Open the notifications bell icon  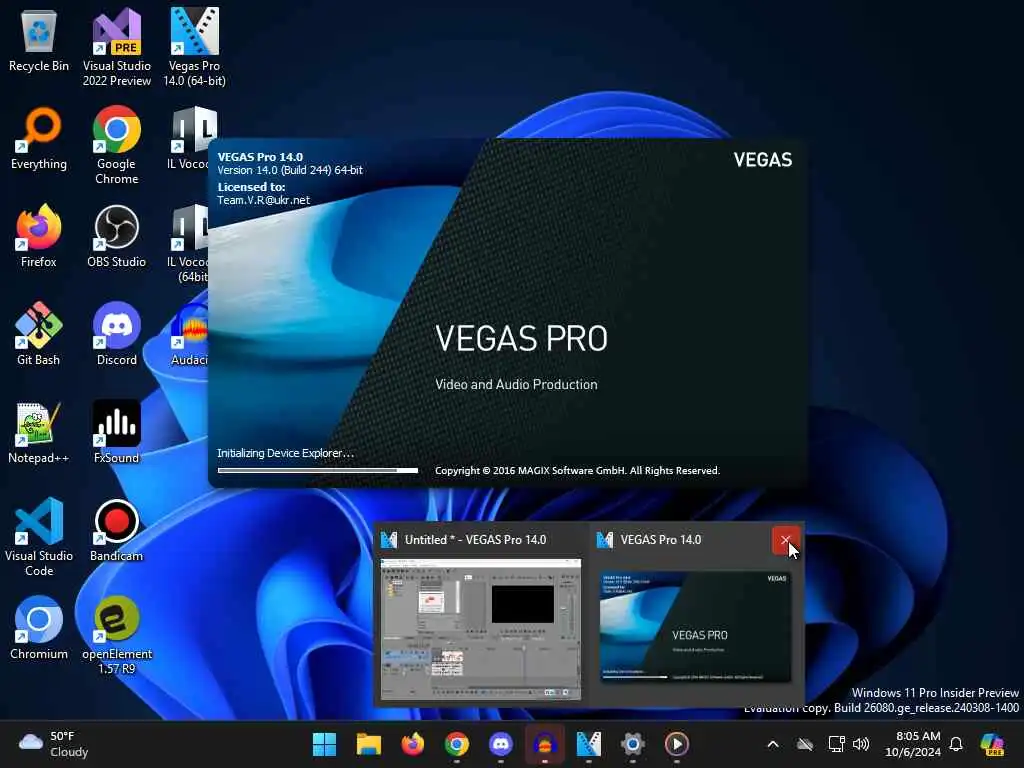[956, 744]
